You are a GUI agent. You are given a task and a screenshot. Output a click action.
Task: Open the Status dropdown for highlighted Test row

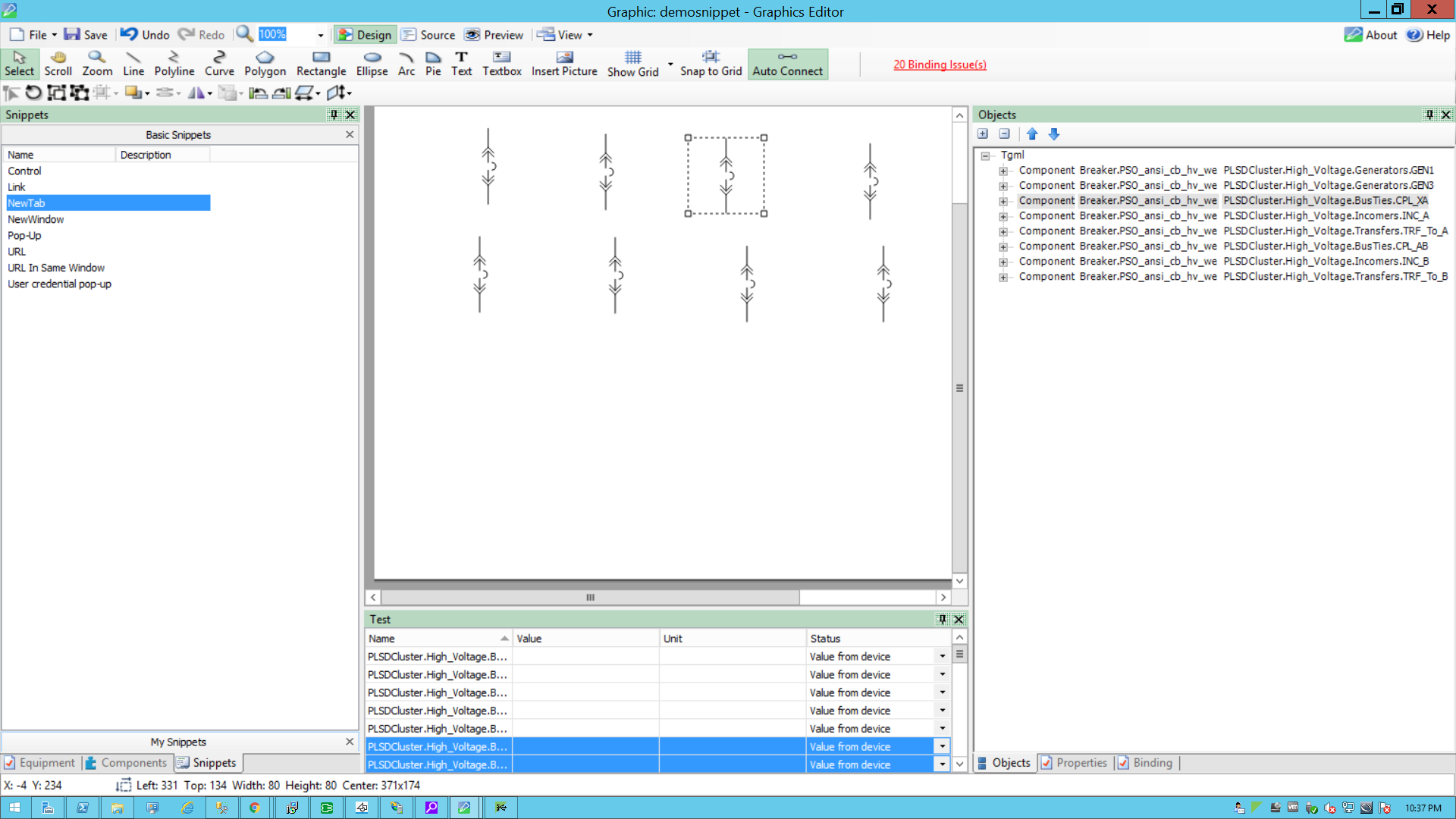(x=942, y=746)
